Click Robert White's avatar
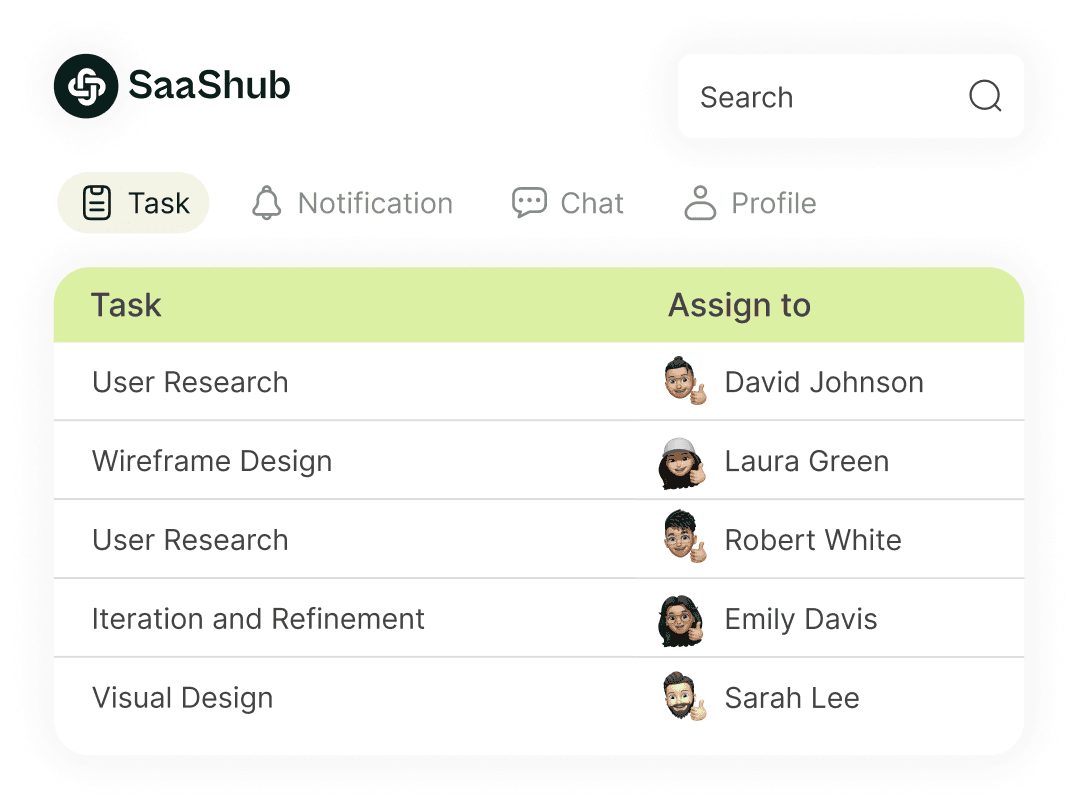This screenshot has height=810, width=1080. 684,539
